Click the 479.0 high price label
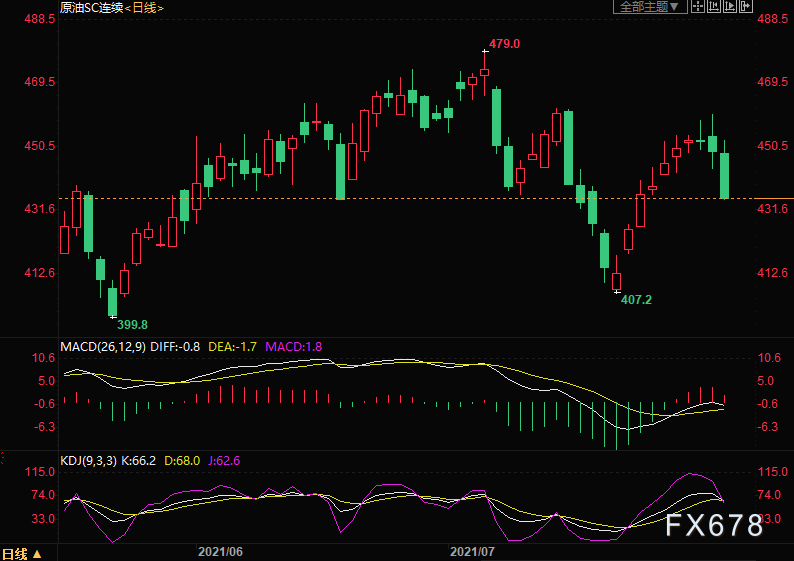The height and width of the screenshot is (561, 794). (504, 44)
